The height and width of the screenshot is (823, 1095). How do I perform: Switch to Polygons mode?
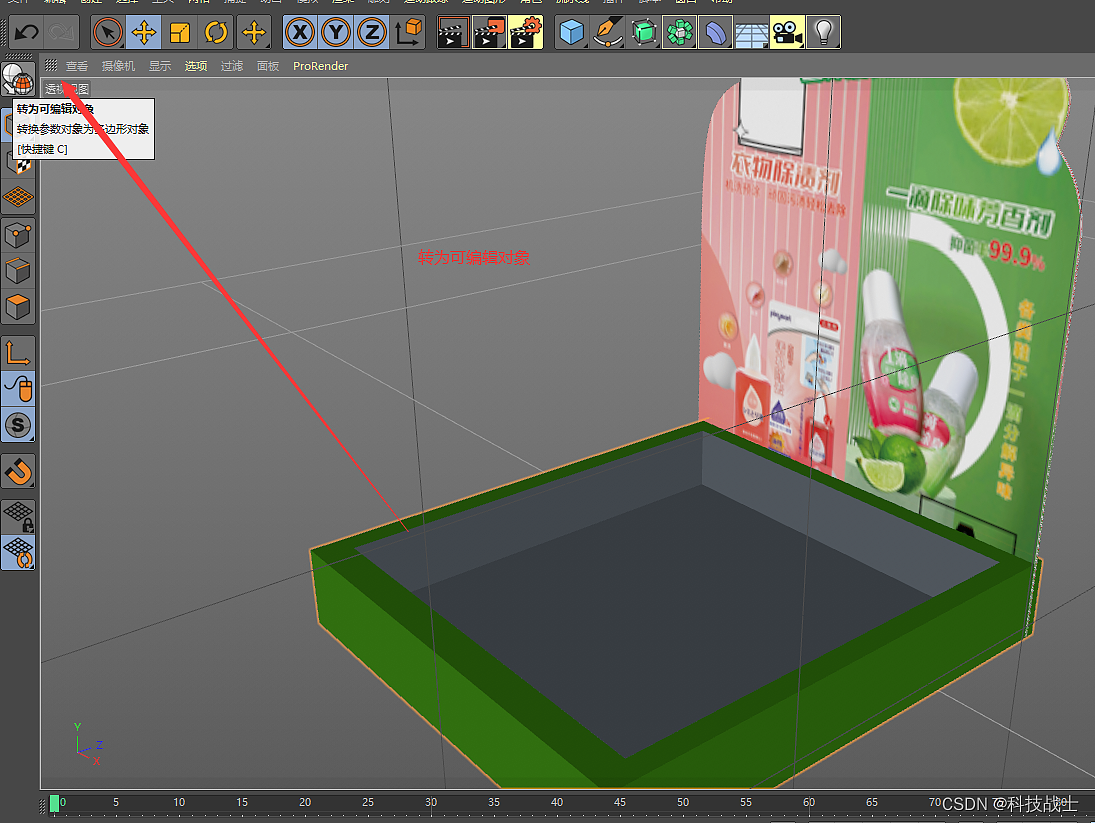coord(18,307)
